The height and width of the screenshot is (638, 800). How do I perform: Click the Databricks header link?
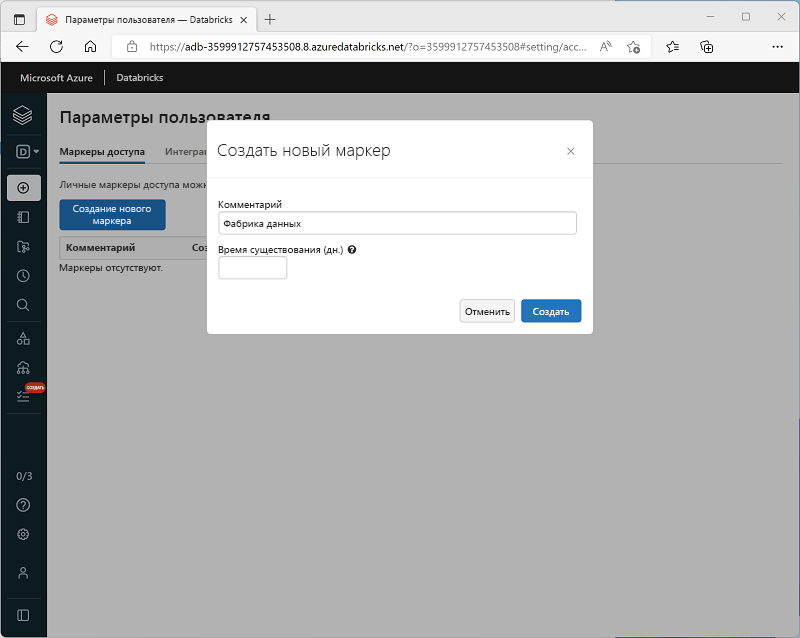click(140, 78)
